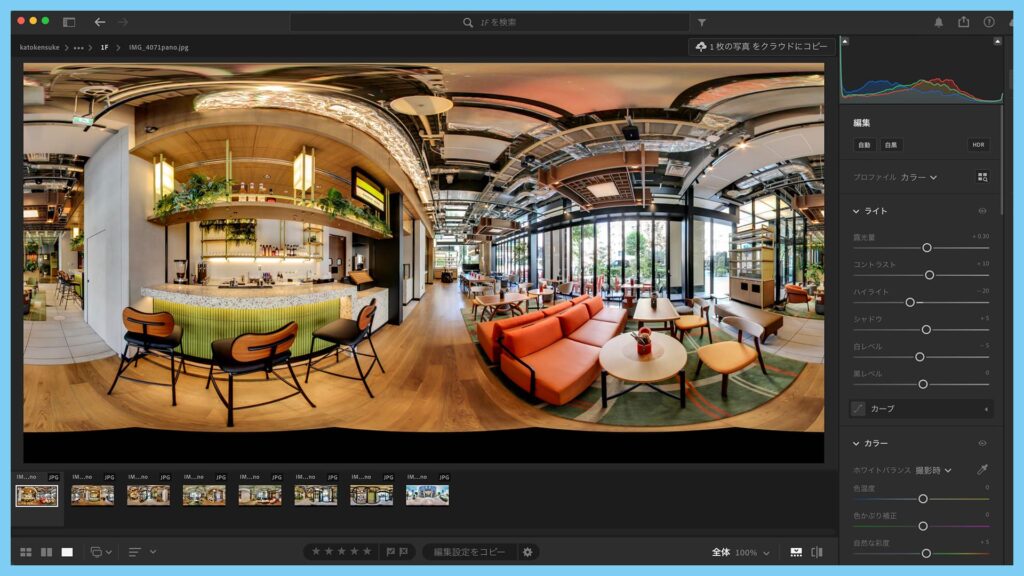Toggle HDR editing mode
Screen dimensions: 1024x576
click(x=978, y=145)
